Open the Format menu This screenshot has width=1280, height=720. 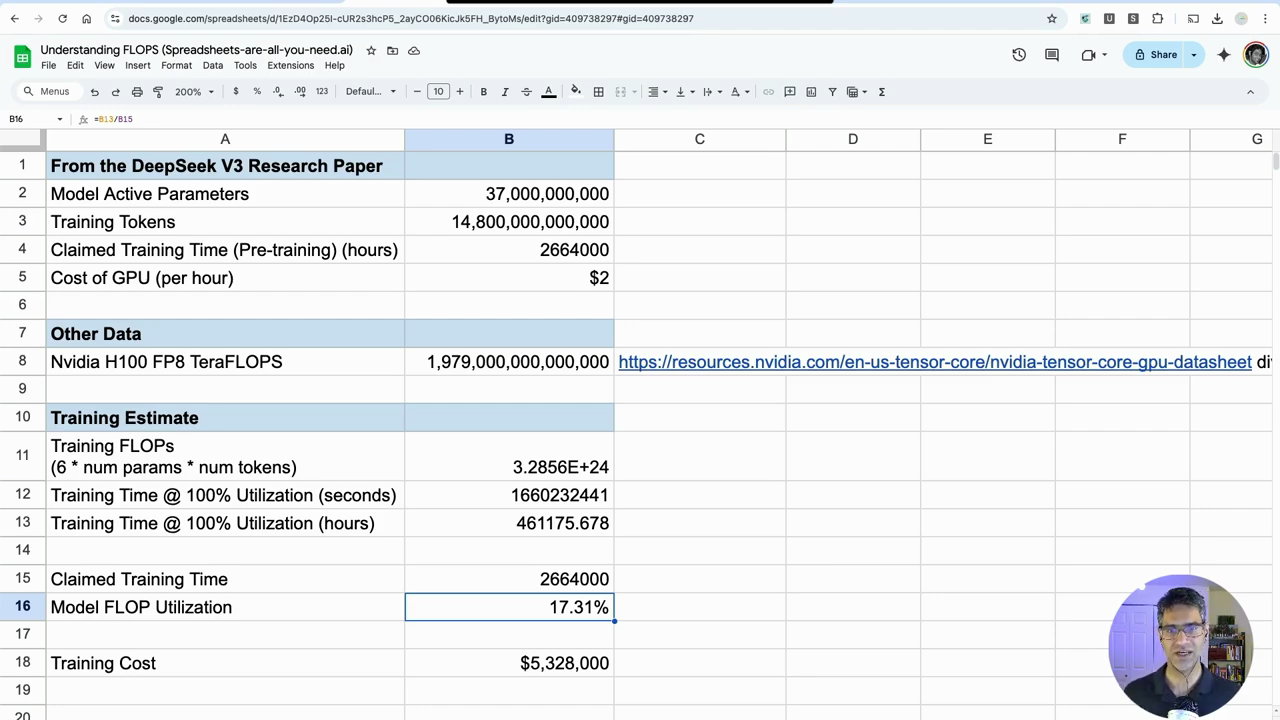176,65
